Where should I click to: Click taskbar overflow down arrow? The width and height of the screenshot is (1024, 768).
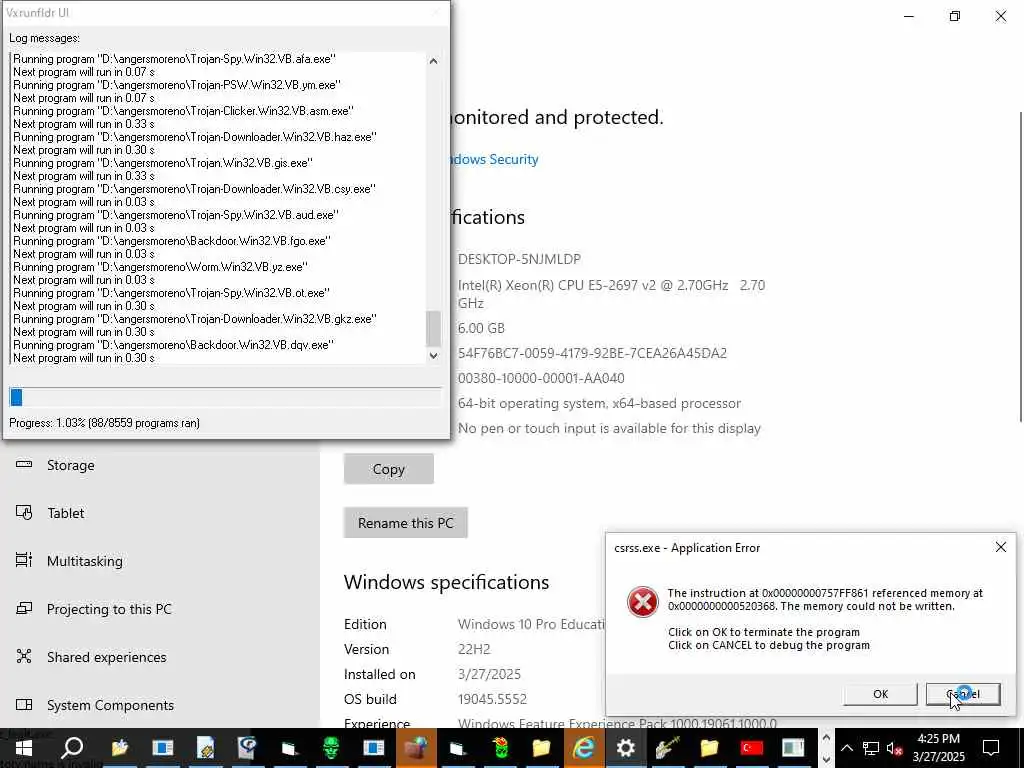826,760
